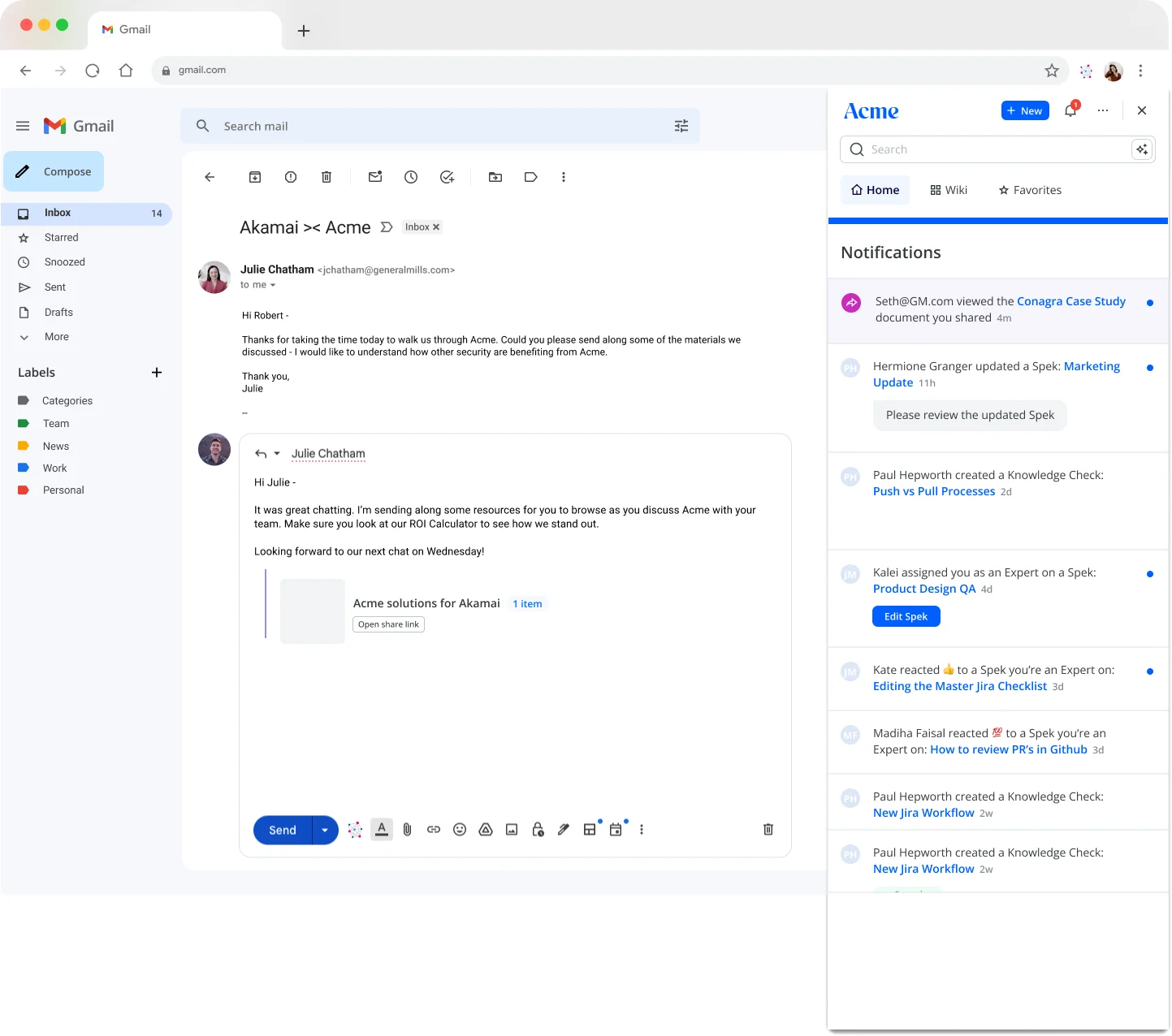Viewport: 1172px width, 1036px height.
Task: Send the reply to Julie
Action: (283, 830)
